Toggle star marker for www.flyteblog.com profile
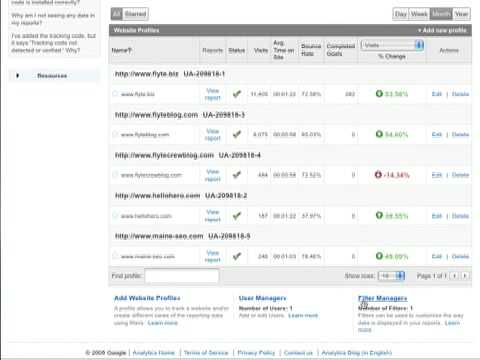Image resolution: width=480 pixels, height=360 pixels. (115, 134)
